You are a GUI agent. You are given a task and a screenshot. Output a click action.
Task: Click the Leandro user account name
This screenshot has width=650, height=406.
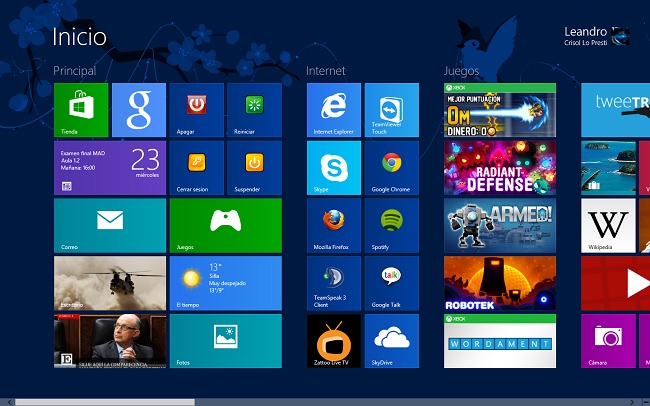point(585,32)
